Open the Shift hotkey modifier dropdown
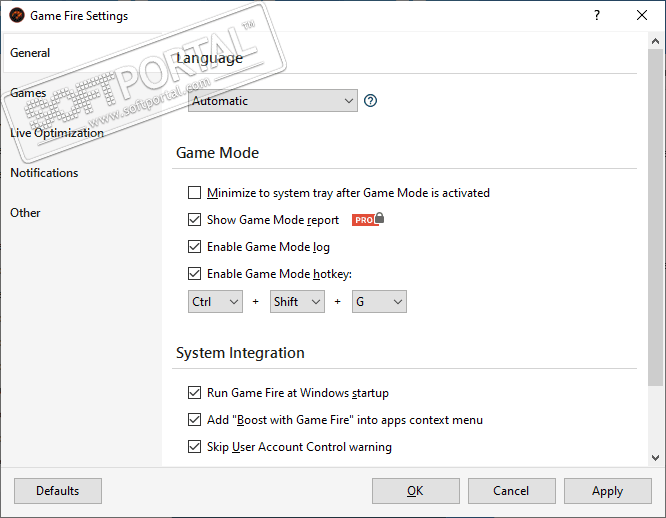 (297, 302)
